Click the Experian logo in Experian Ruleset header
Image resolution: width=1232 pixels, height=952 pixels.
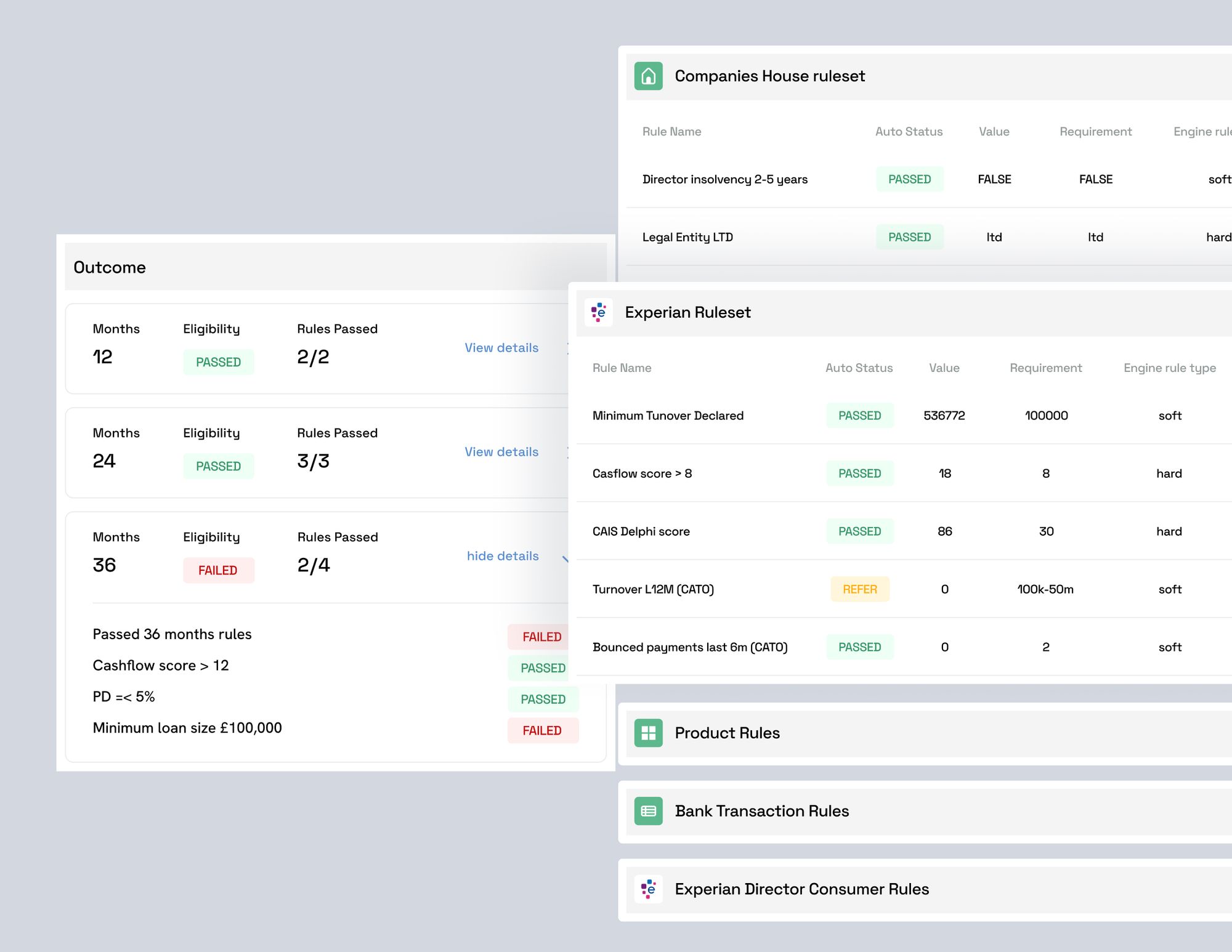coord(598,312)
